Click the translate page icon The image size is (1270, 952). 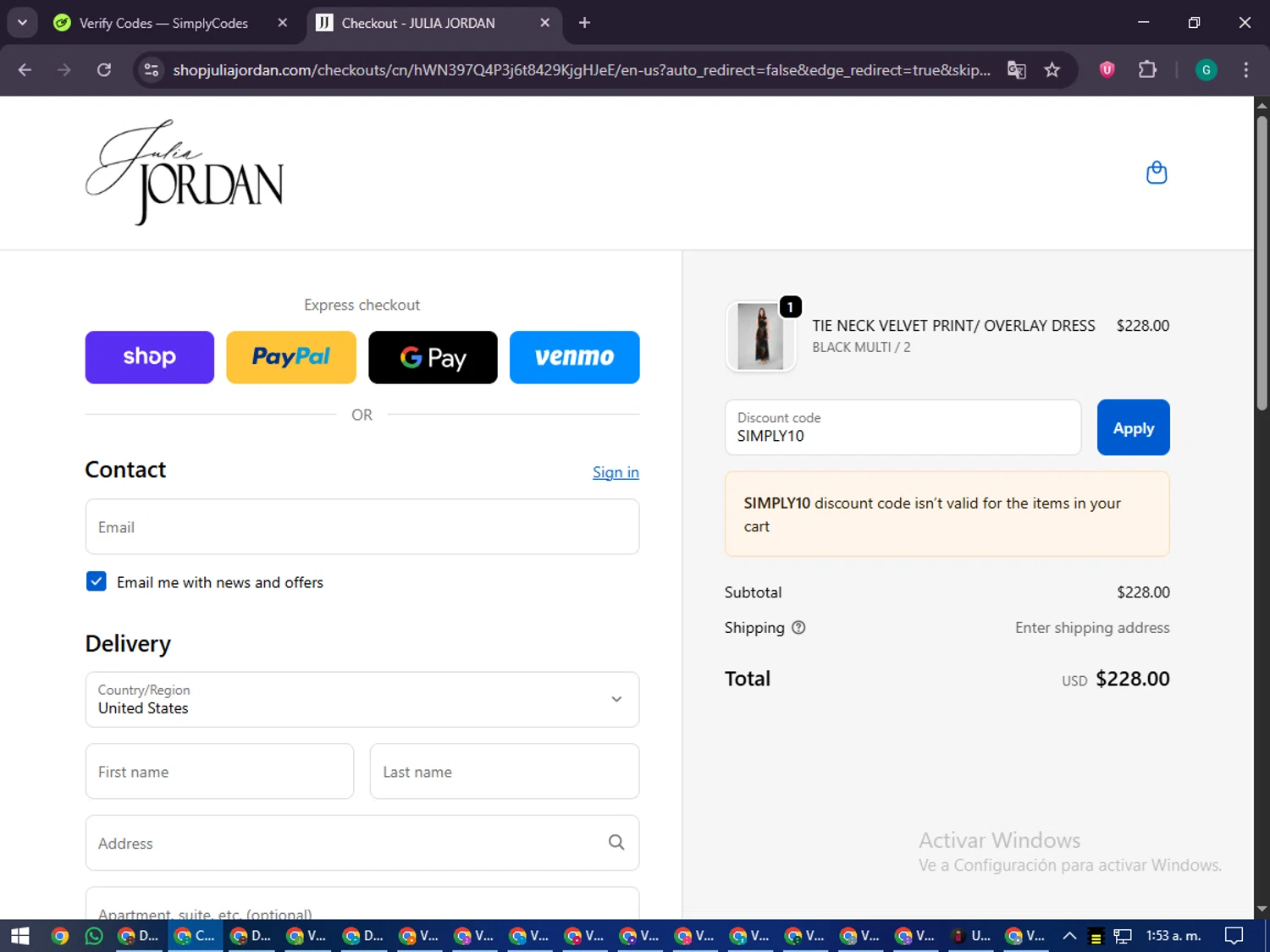1017,70
